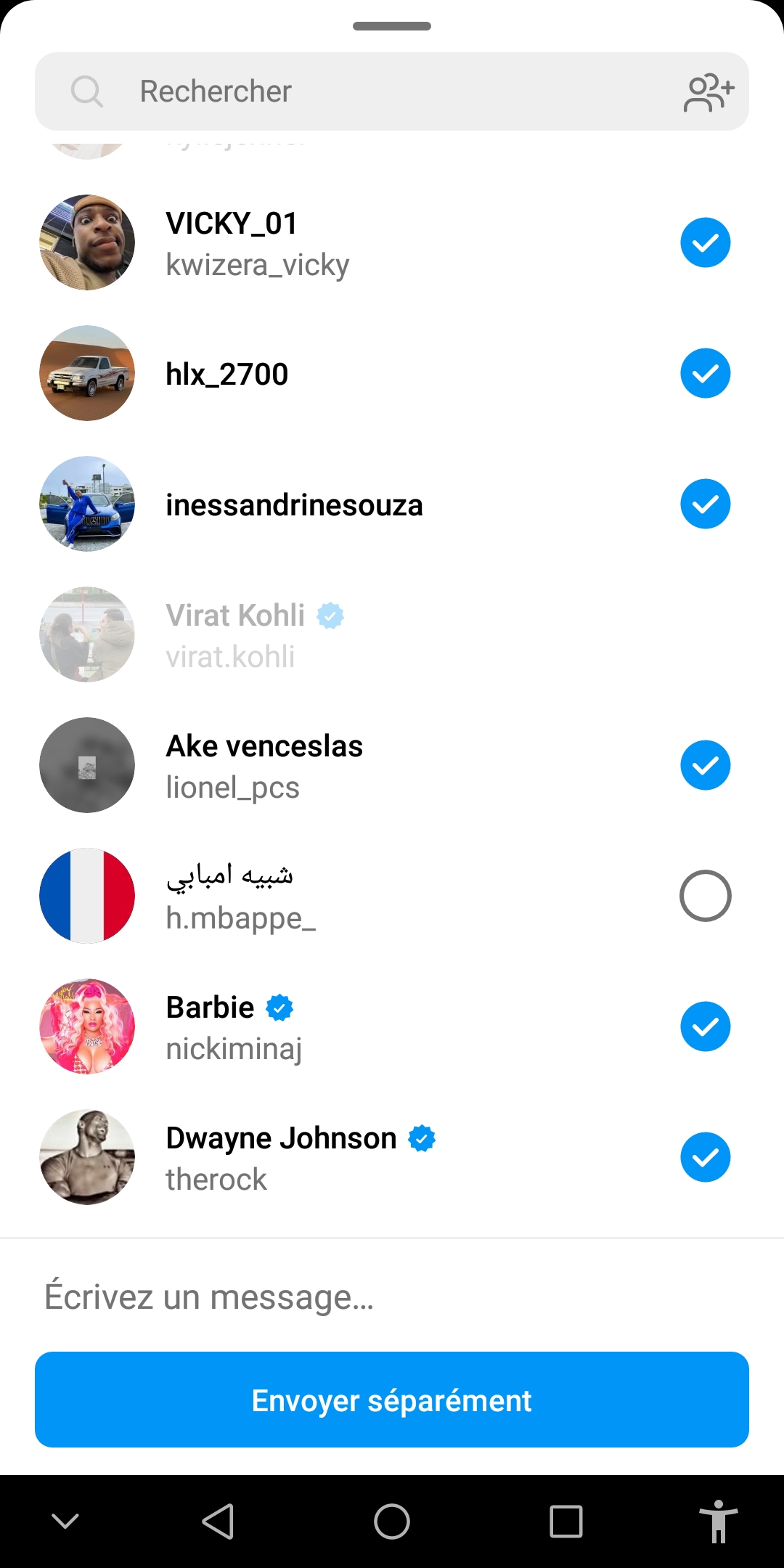The width and height of the screenshot is (784, 1568).
Task: Tap the create group icon
Action: point(709,92)
